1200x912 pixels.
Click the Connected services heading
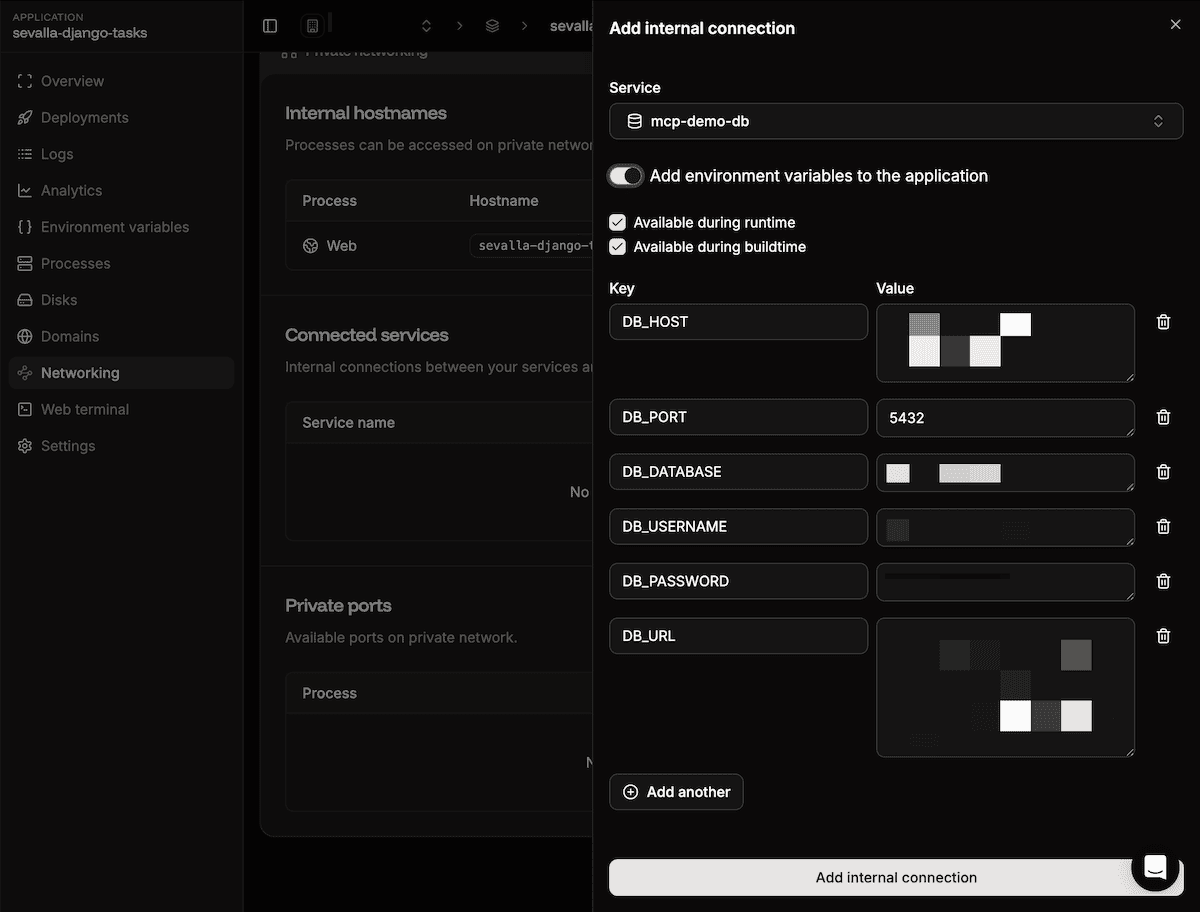367,335
